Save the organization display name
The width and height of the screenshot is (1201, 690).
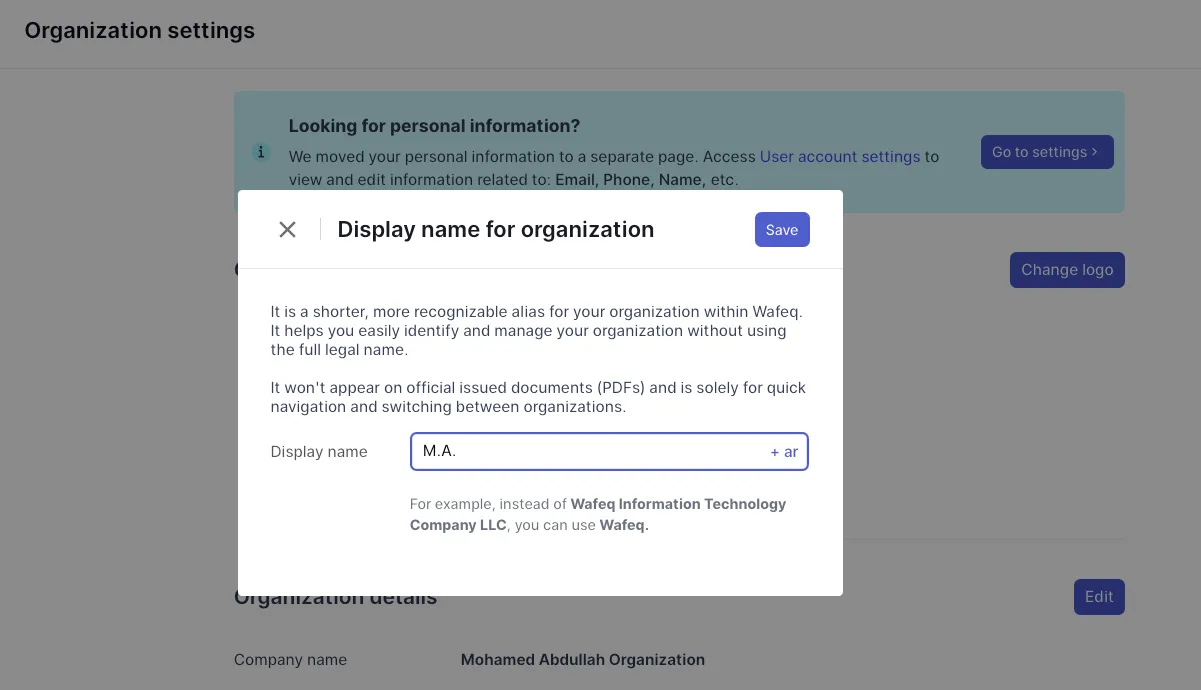coord(782,229)
